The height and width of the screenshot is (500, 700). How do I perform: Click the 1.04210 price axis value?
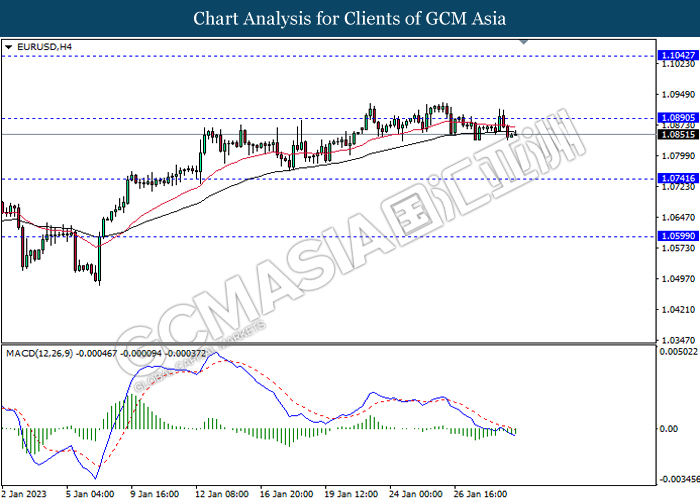(x=678, y=309)
